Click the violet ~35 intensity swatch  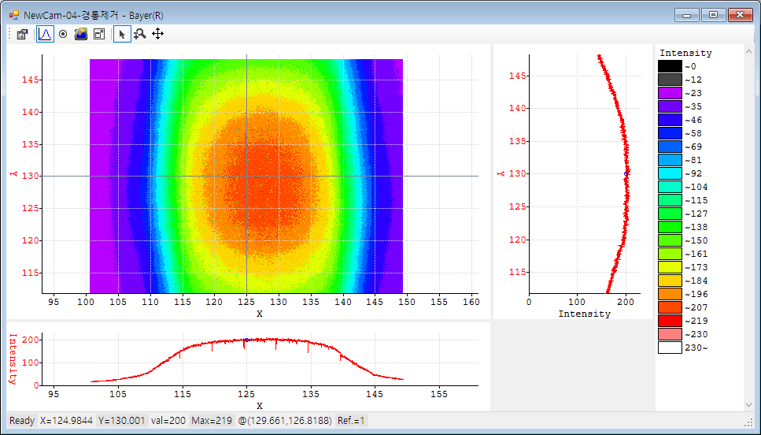pyautogui.click(x=670, y=107)
